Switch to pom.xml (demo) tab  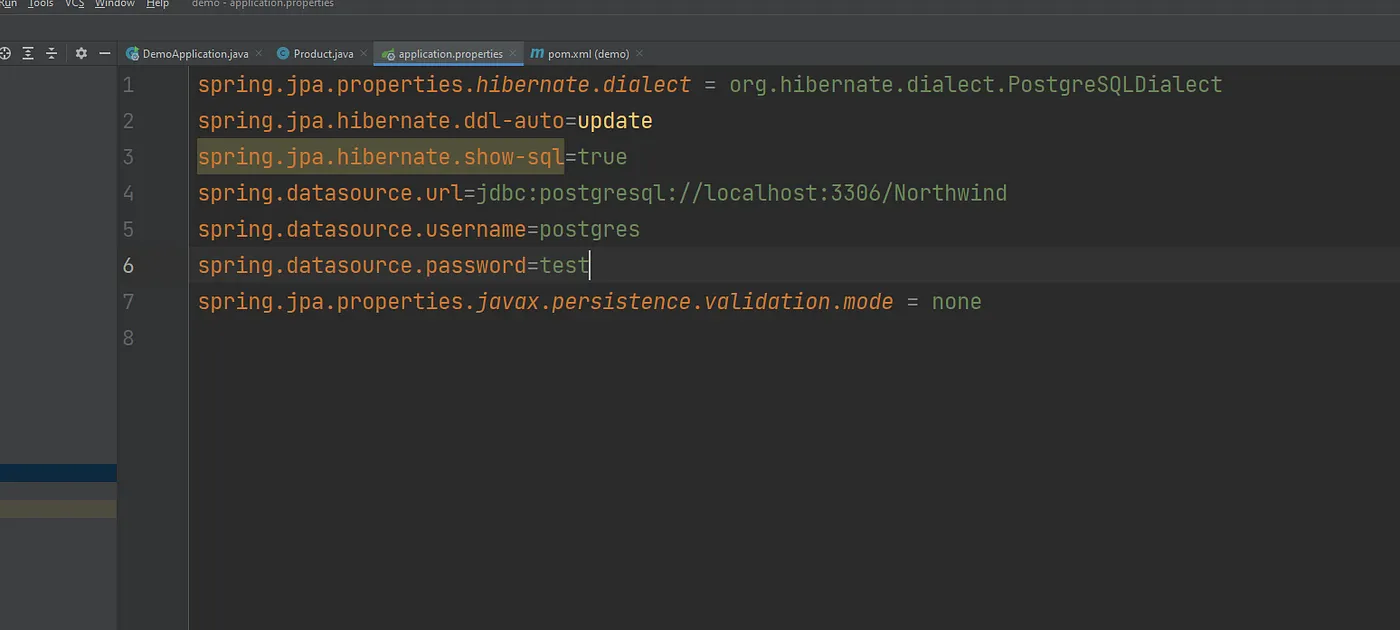click(588, 54)
